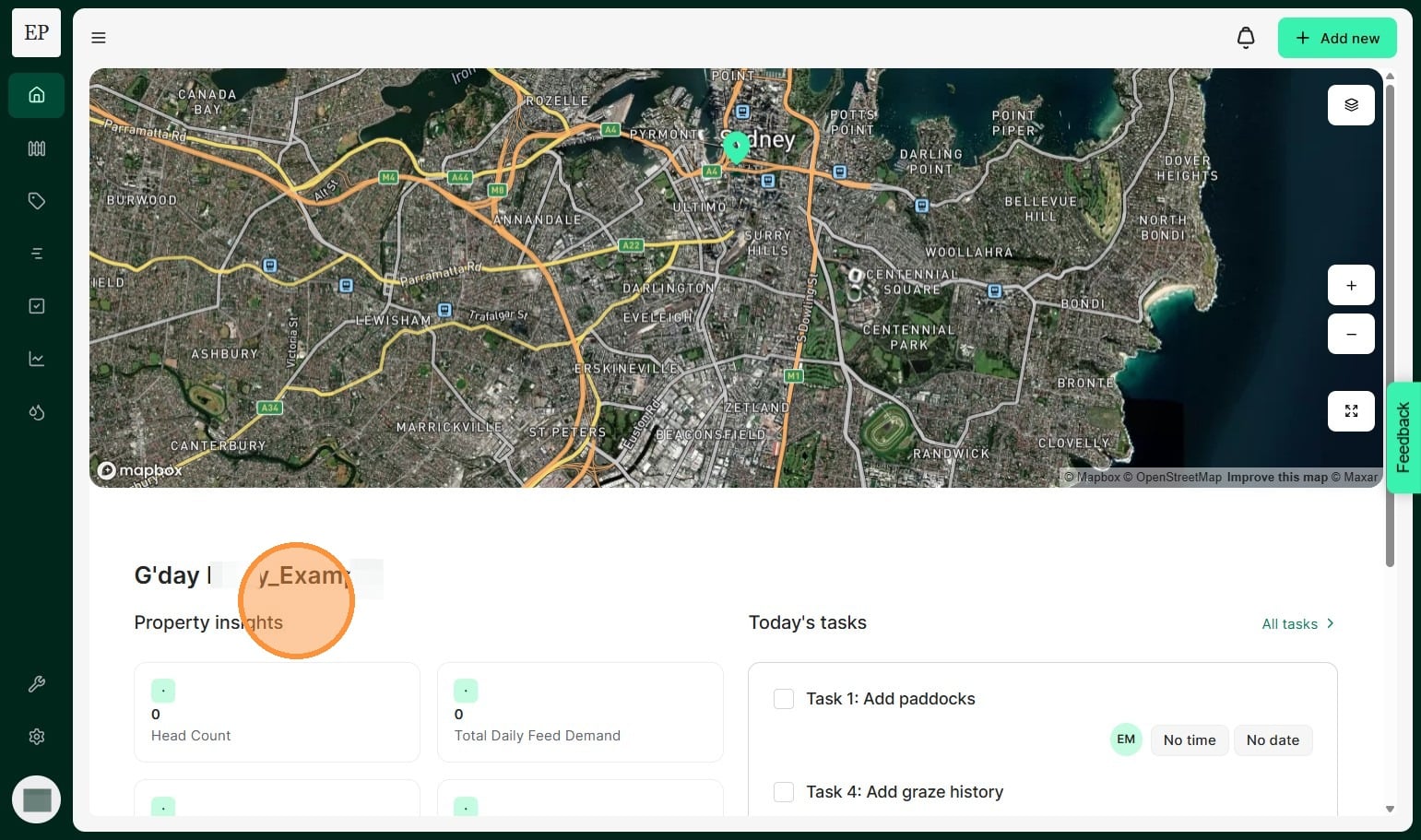Open the OpenStreetMap attribution link

point(1172,478)
